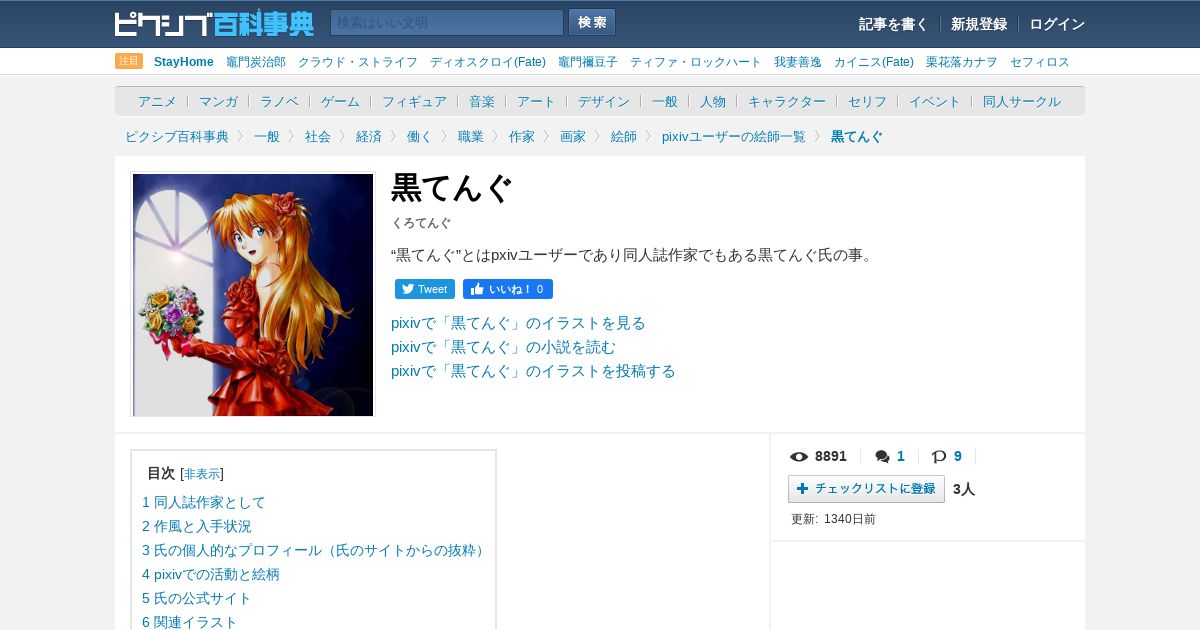Select ラノベ category menu item

pyautogui.click(x=279, y=101)
